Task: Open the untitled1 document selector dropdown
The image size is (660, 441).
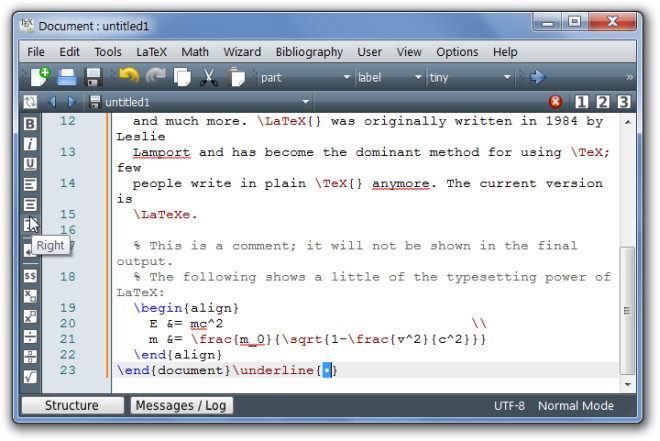Action: point(200,102)
